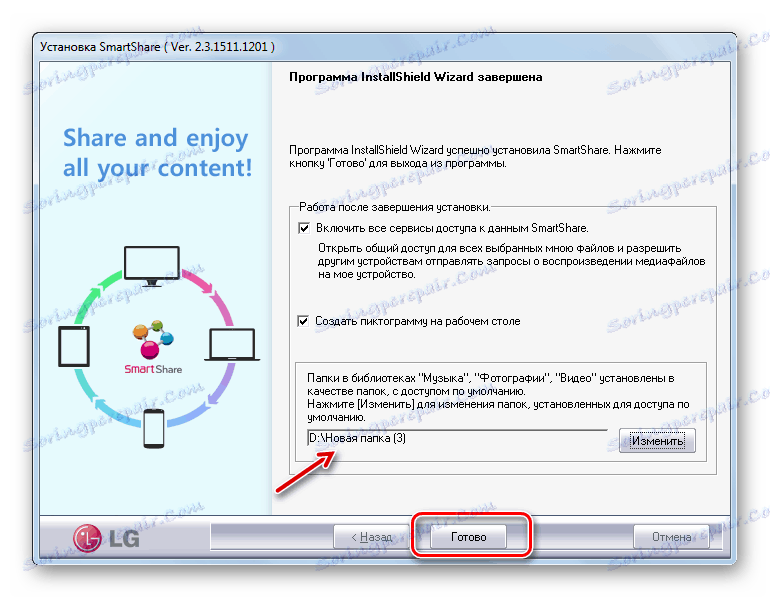770x598 pixels.
Task: Click the TV monitor icon in the circle
Action: click(152, 266)
